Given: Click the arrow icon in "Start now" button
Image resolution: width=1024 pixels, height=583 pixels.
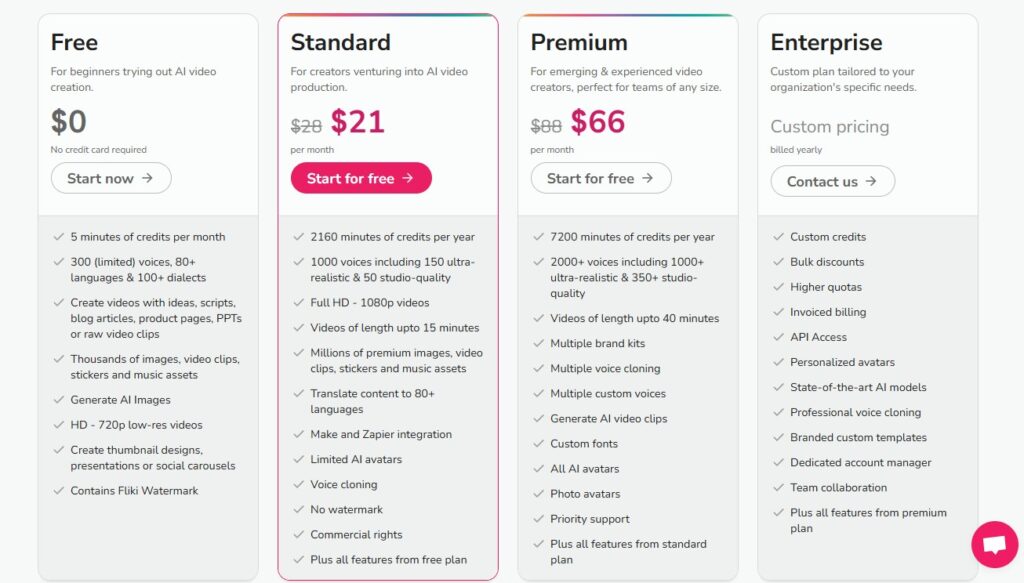Looking at the screenshot, I should (x=148, y=178).
